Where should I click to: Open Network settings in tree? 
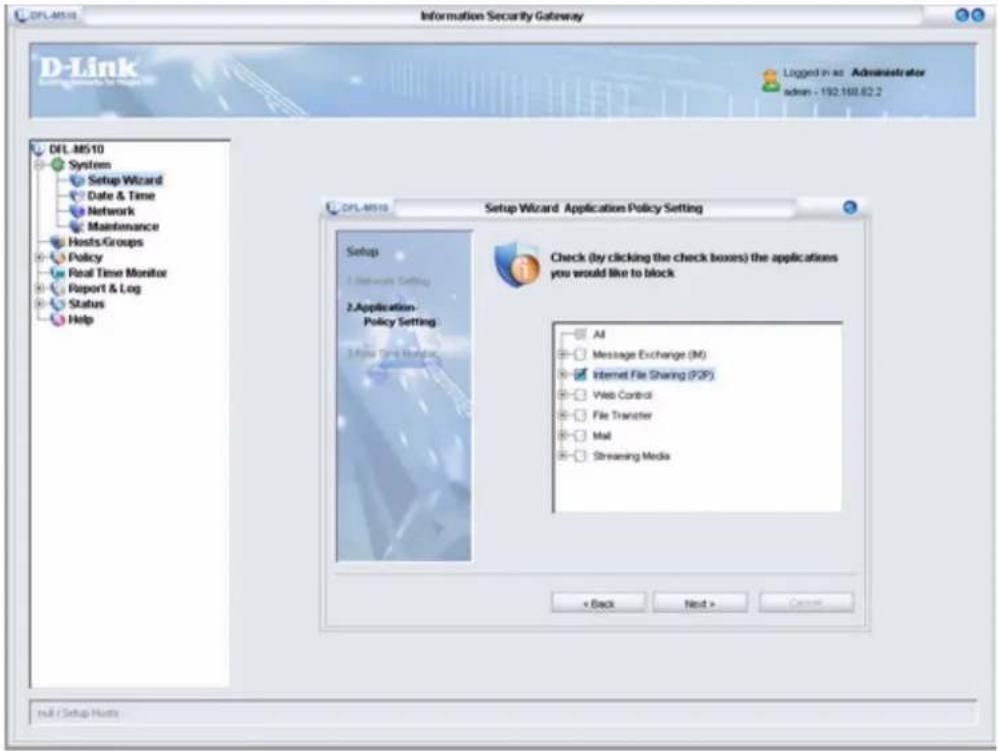click(x=111, y=211)
